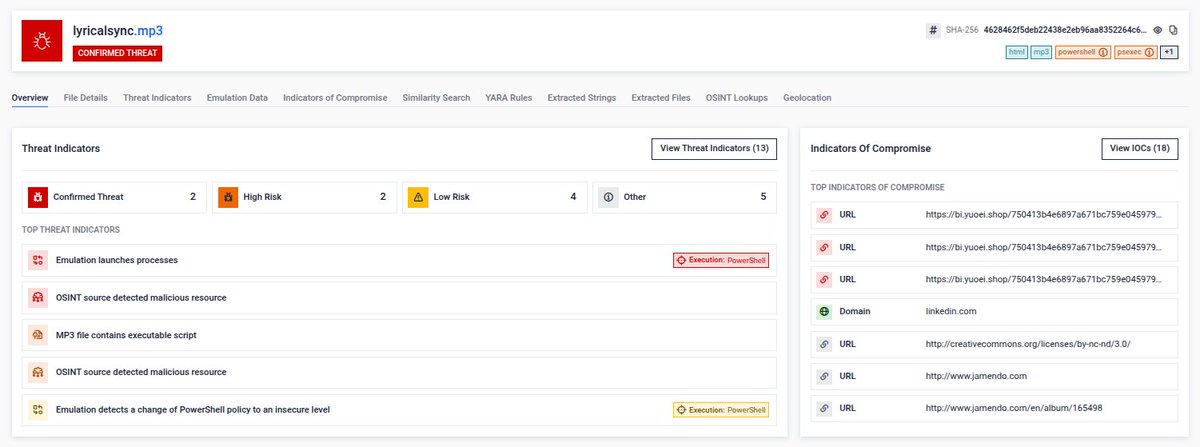Open the File Details tab
Image resolution: width=1200 pixels, height=447 pixels.
86,98
